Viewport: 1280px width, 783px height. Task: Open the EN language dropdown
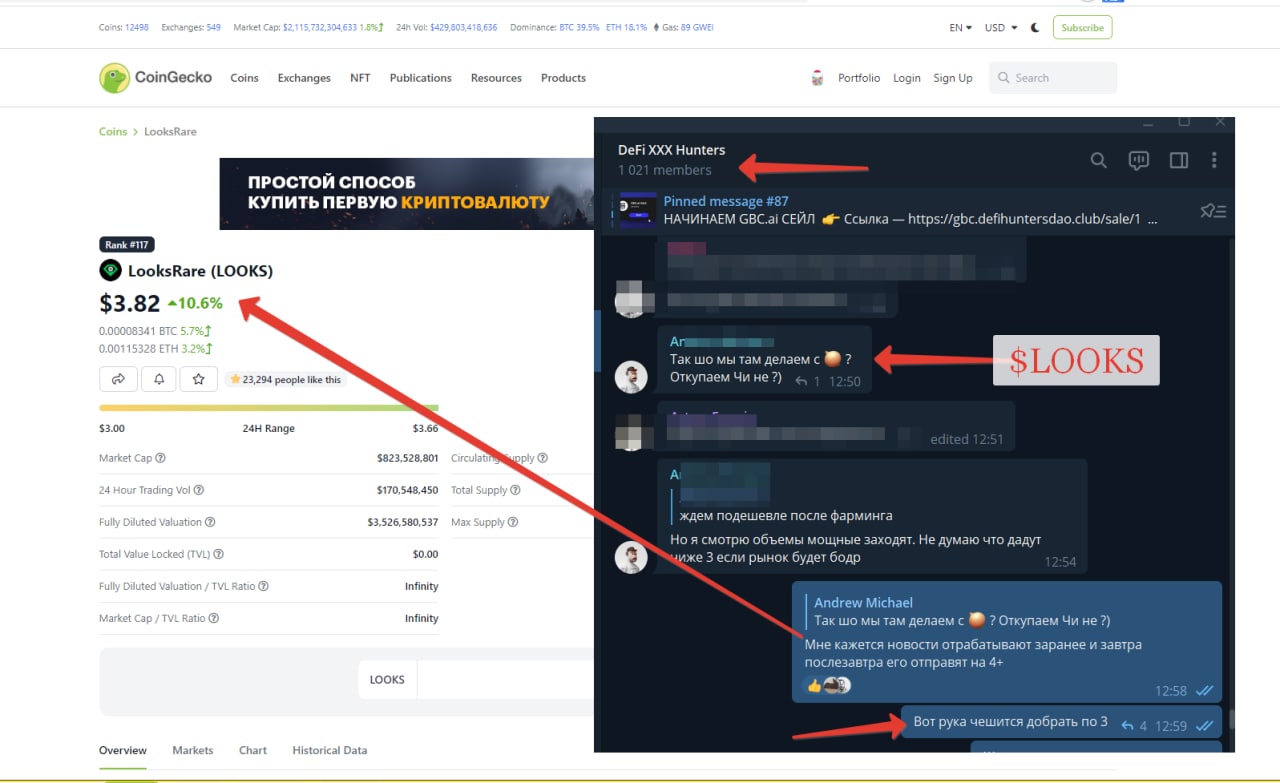click(x=960, y=28)
